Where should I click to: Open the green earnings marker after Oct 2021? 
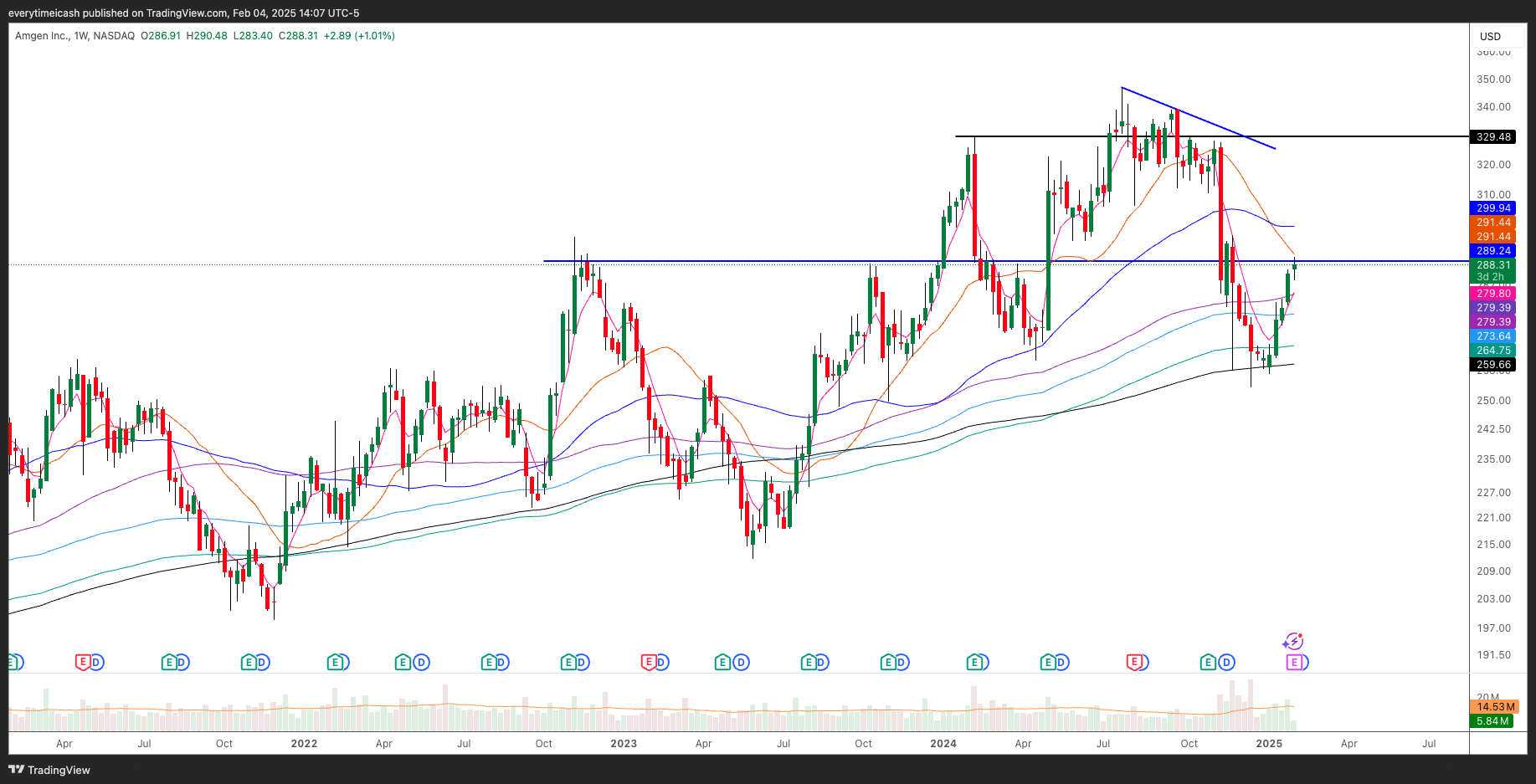click(249, 662)
